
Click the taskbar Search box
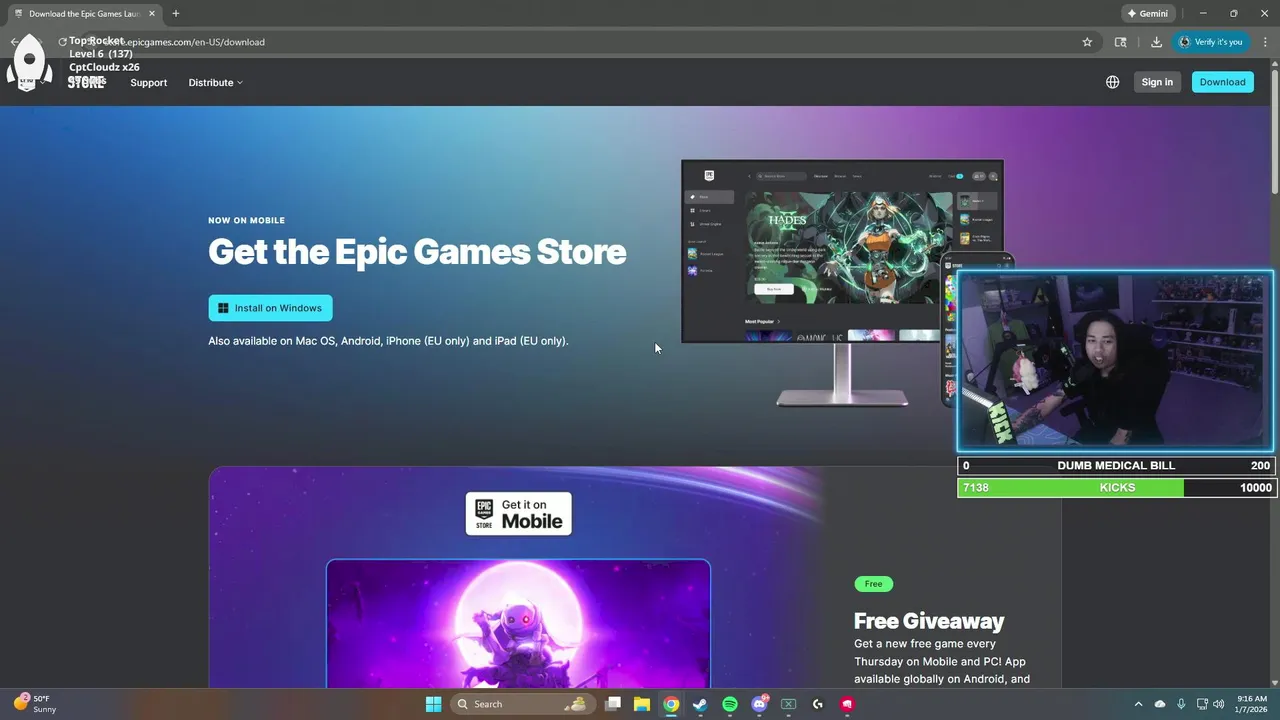(x=521, y=704)
